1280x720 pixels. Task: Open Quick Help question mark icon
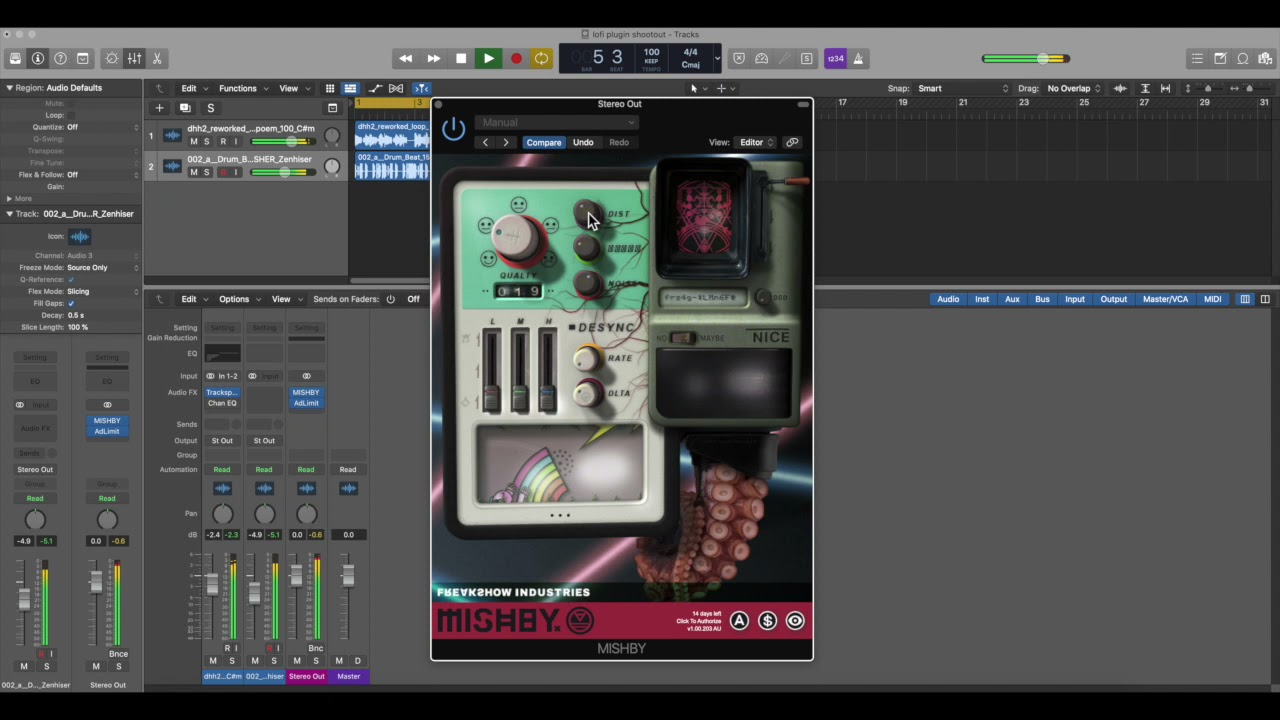(x=61, y=59)
